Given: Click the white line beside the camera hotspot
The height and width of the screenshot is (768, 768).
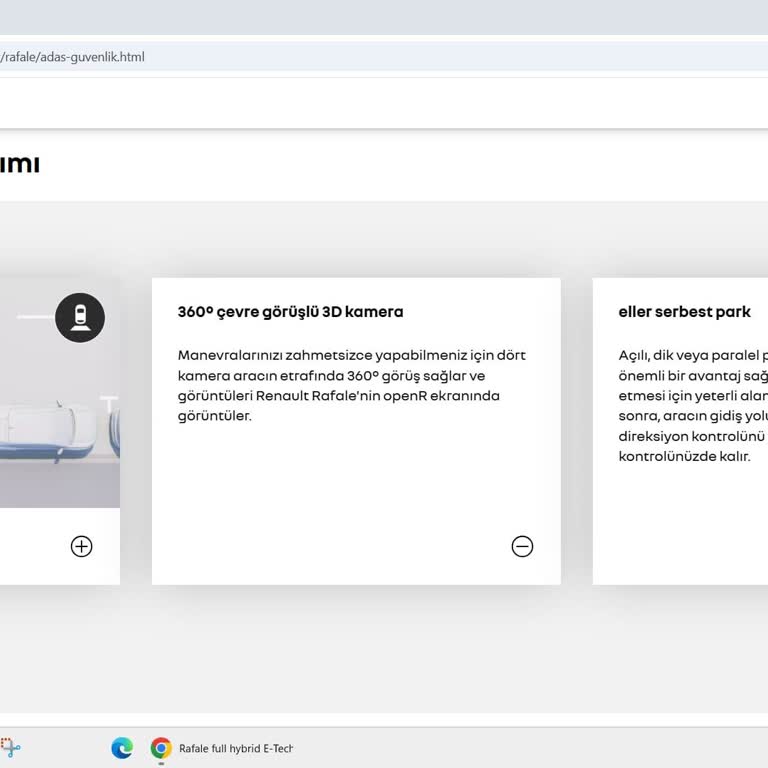Looking at the screenshot, I should click(x=36, y=317).
